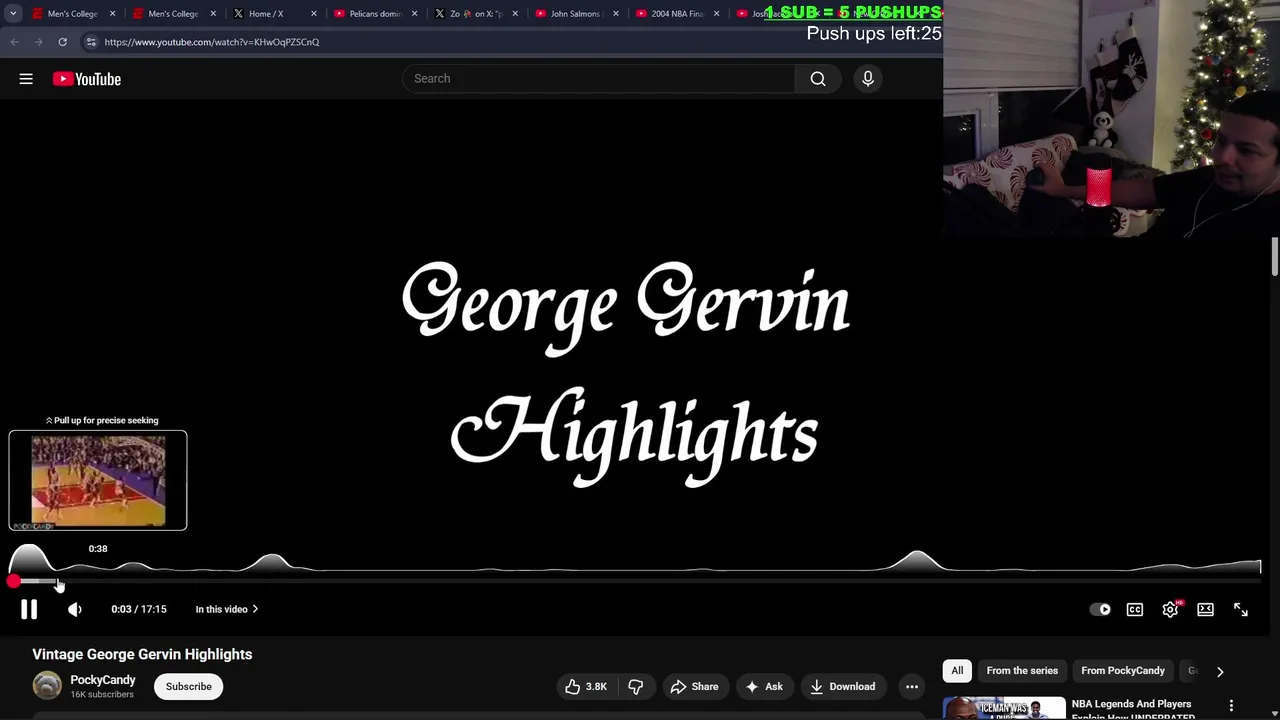Image resolution: width=1280 pixels, height=720 pixels.
Task: Close the Pelicans tab
Action: (415, 14)
